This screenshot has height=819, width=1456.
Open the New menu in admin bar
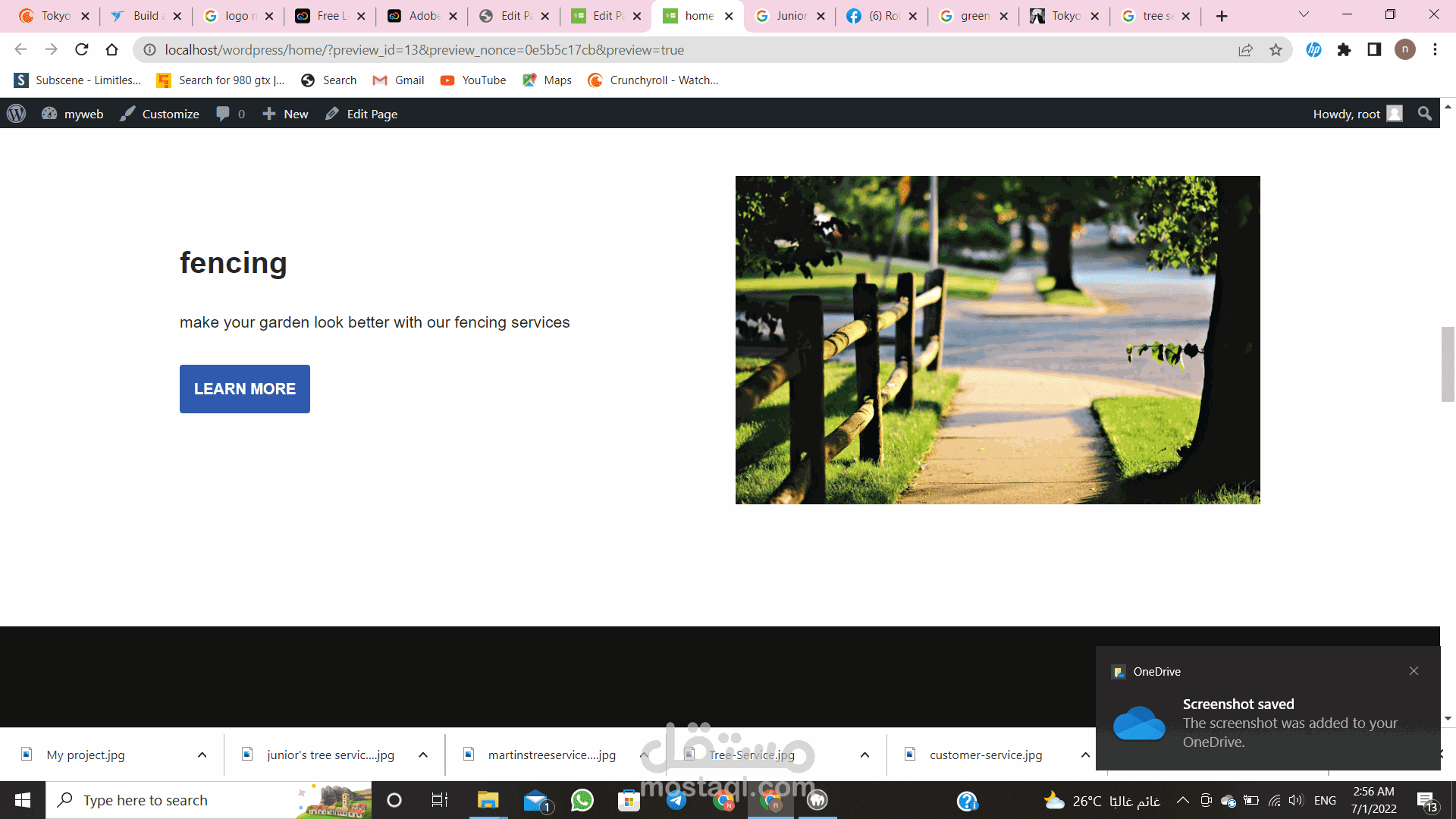pyautogui.click(x=286, y=114)
